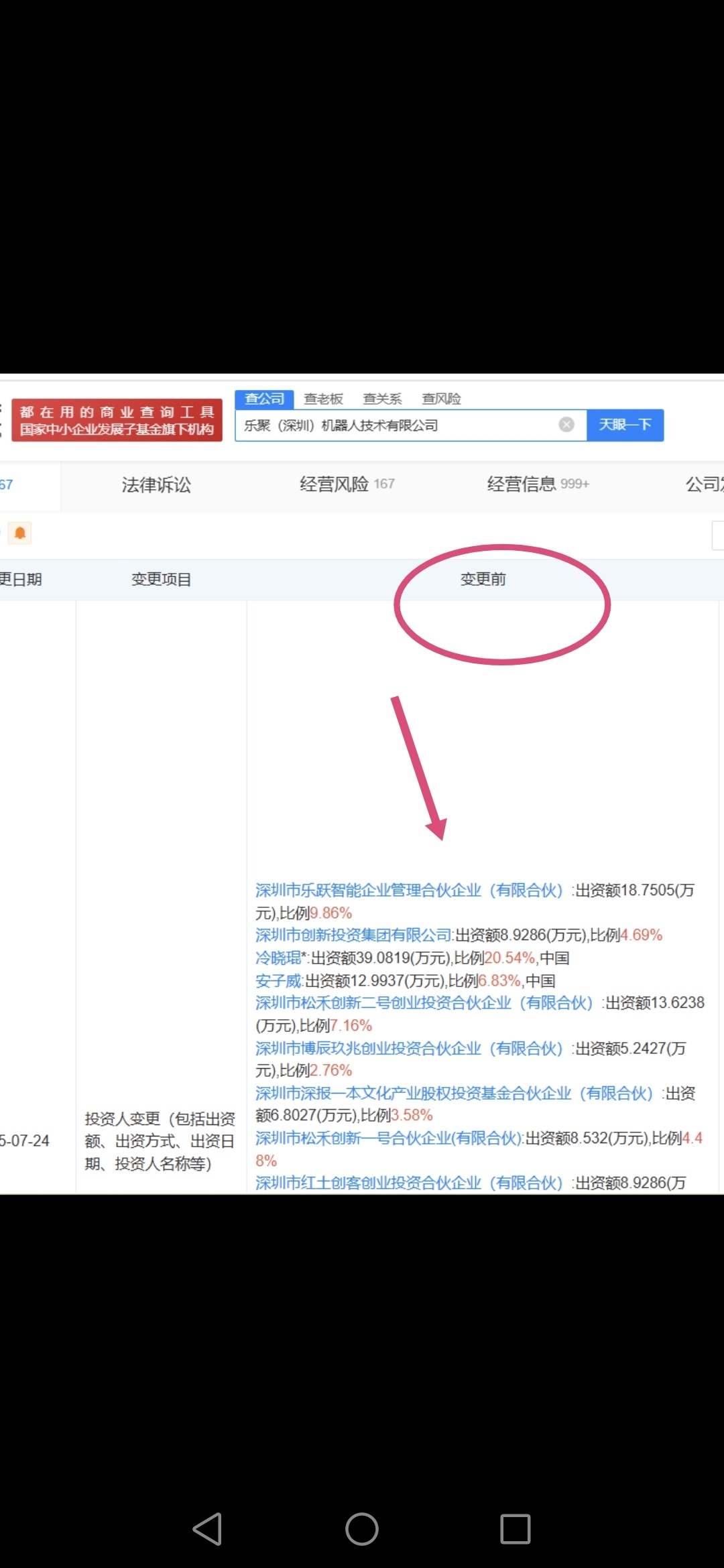Viewport: 724px width, 1568px height.
Task: Click the red banner 都在用的商业查询工具
Action: click(x=117, y=420)
